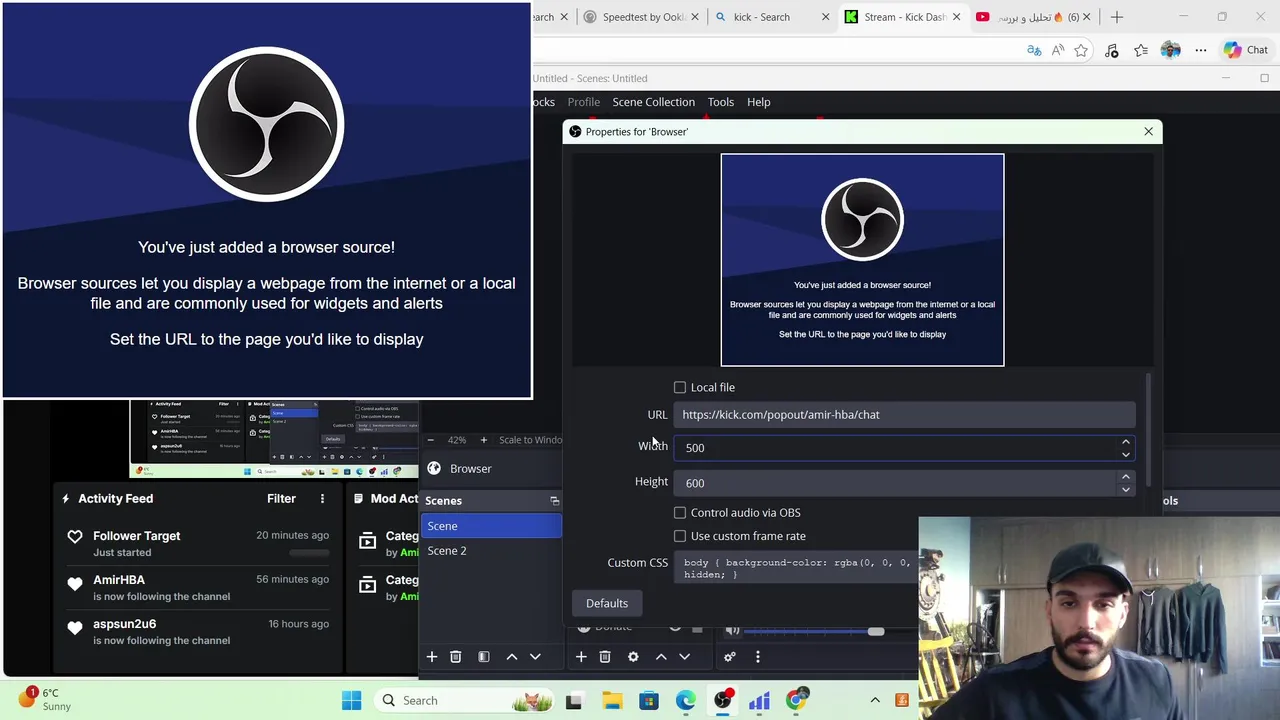
Task: Switch to Stream - Kick Dashboard tab
Action: [901, 17]
